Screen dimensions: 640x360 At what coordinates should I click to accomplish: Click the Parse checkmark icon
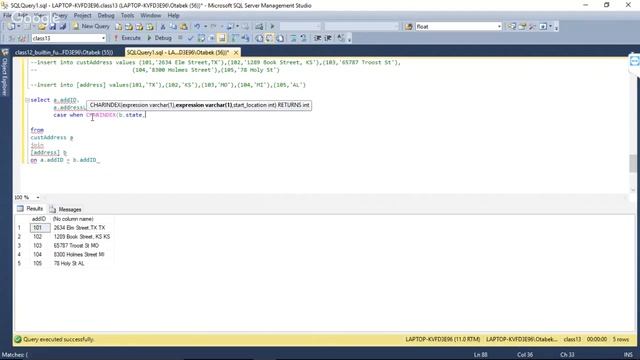tap(190, 38)
